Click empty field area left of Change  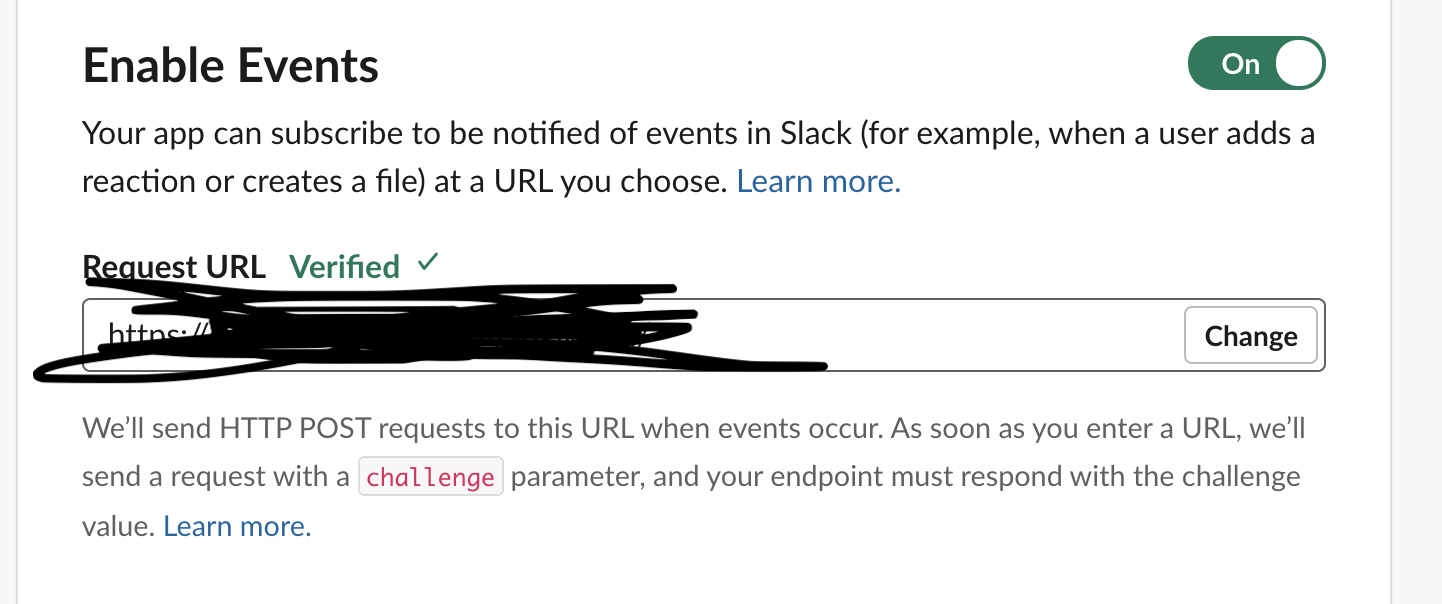1000,336
